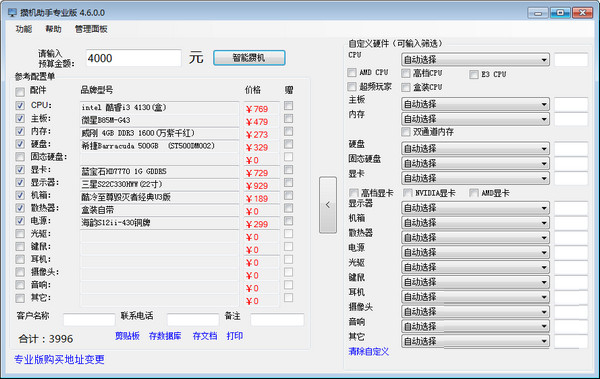Click the 清除自定义 link
This screenshot has height=379, width=600.
tap(368, 351)
